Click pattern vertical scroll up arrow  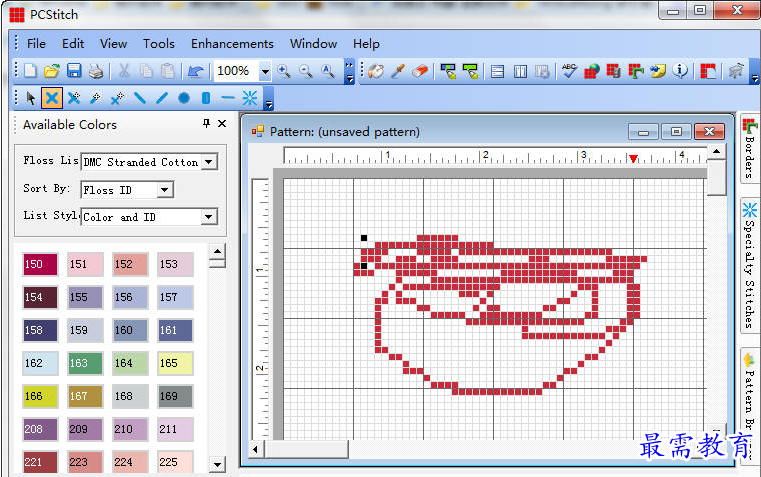(716, 151)
